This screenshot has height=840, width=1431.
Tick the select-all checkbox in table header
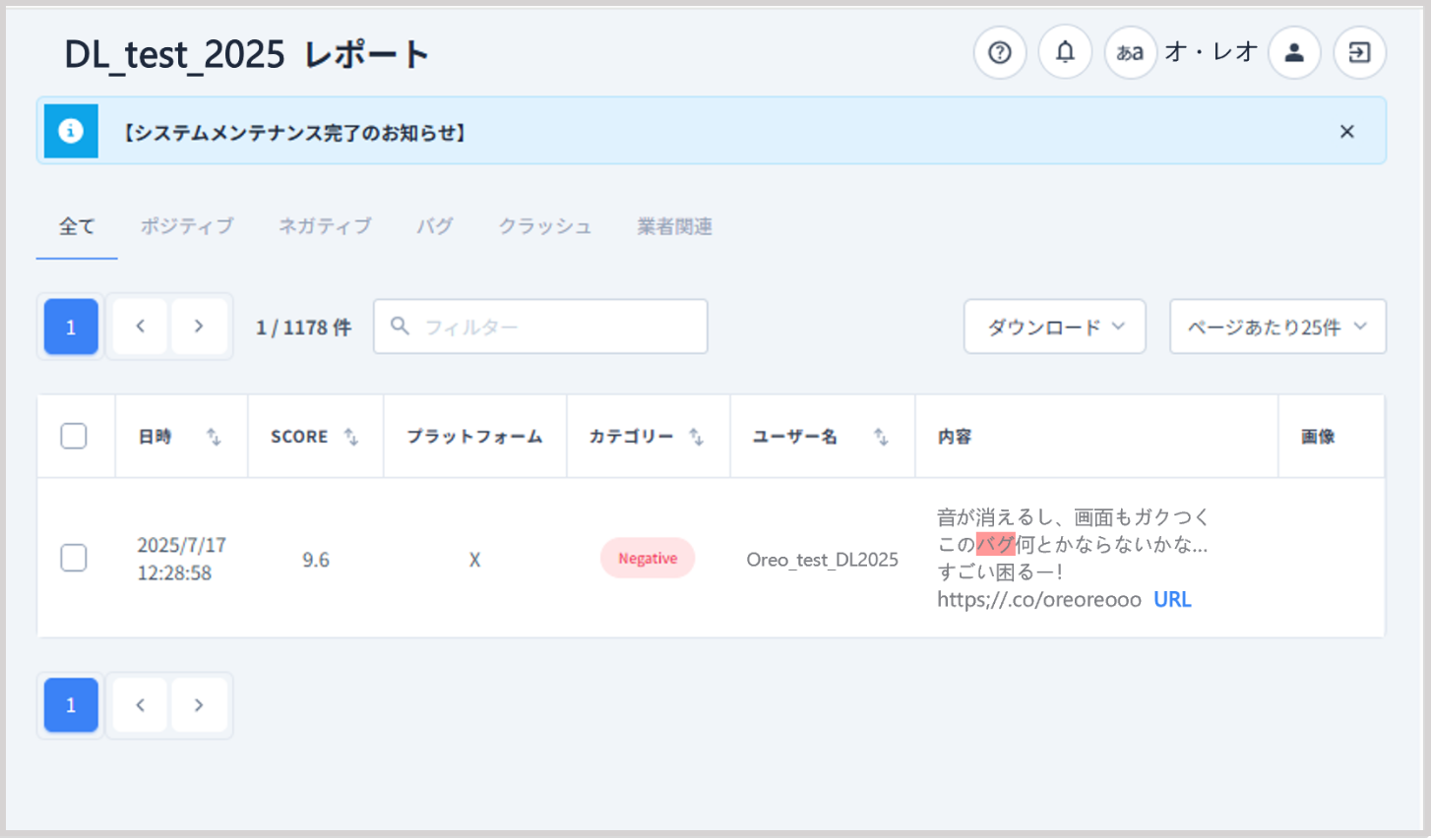pos(74,436)
